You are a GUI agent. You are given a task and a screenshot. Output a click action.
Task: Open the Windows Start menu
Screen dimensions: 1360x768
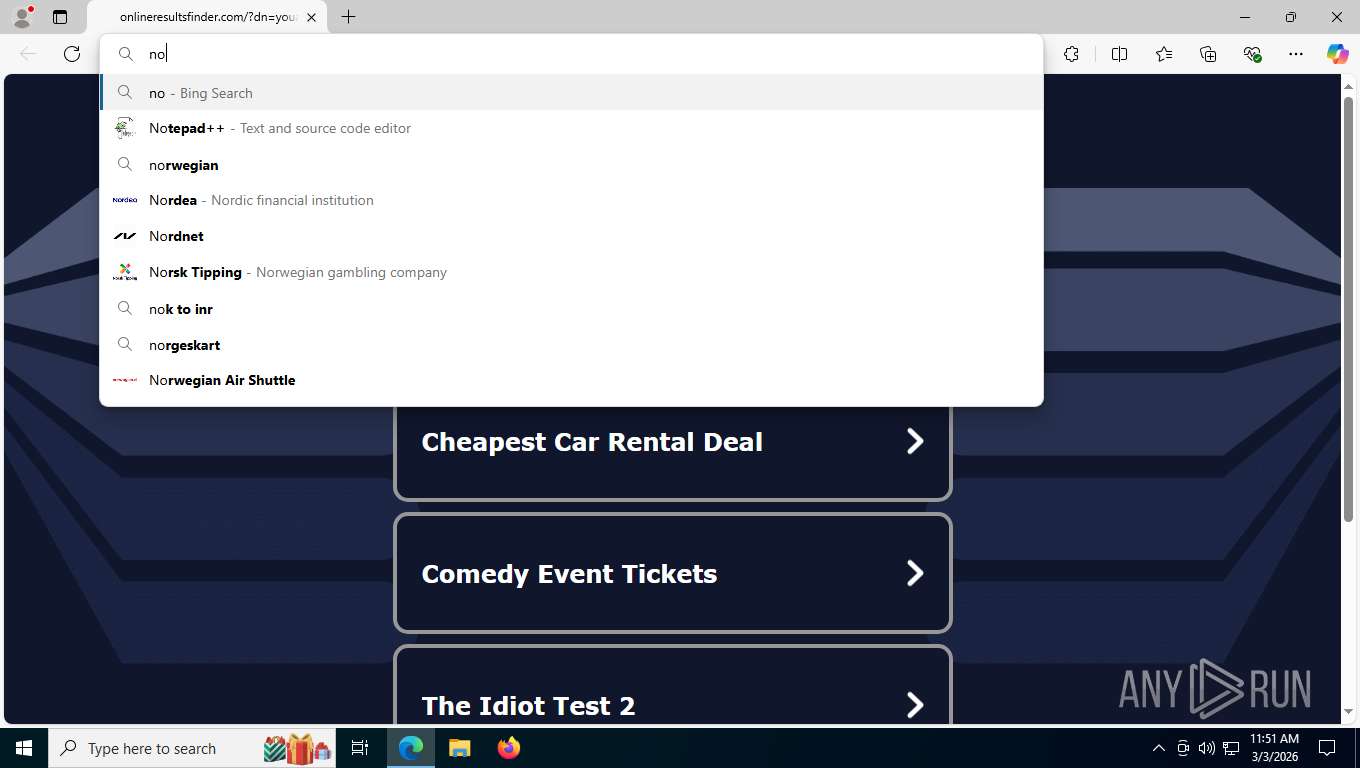(24, 748)
